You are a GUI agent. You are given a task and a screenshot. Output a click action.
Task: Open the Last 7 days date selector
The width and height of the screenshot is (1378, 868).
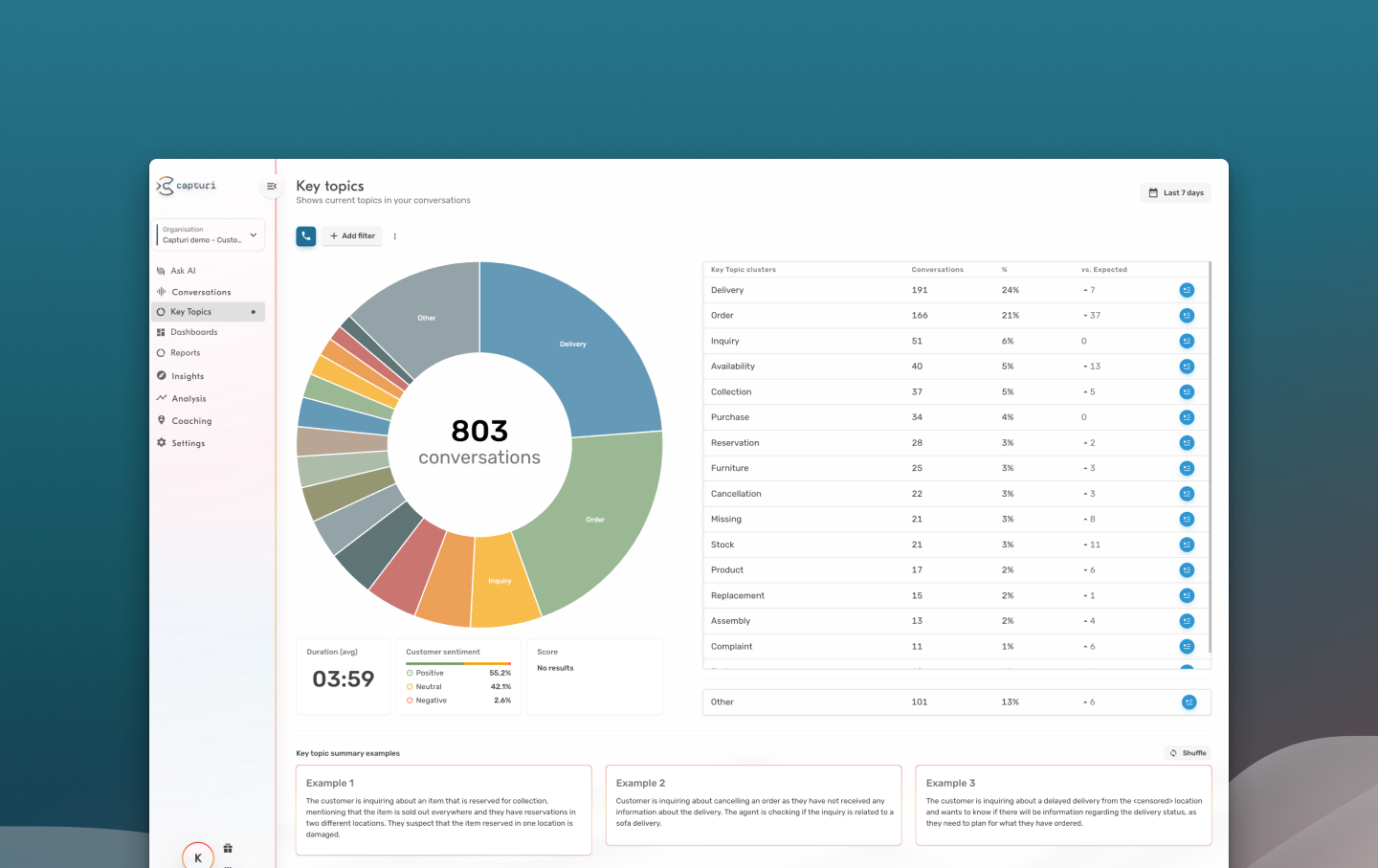(x=1176, y=192)
